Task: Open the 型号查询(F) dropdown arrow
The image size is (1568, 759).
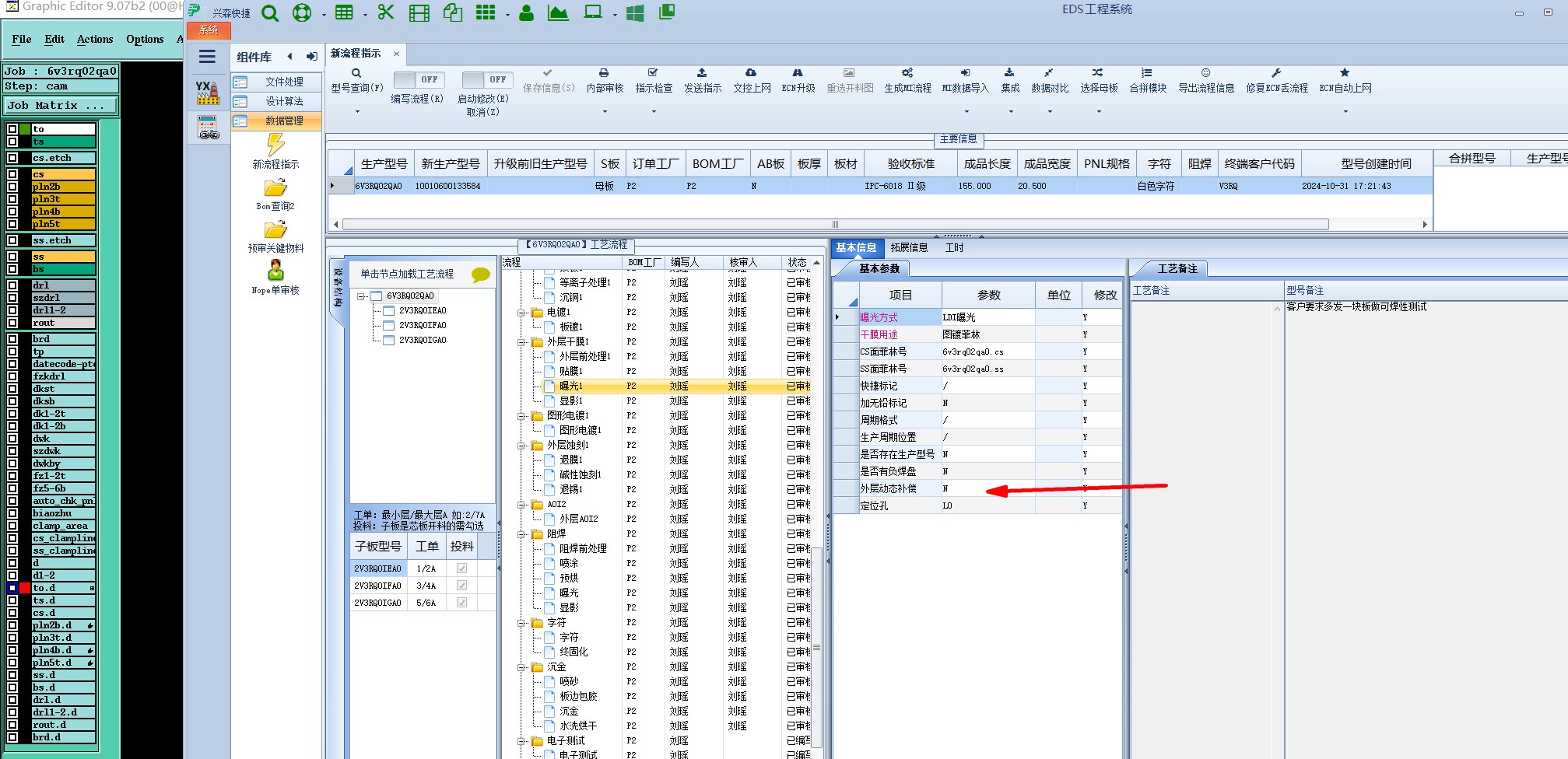Action: pyautogui.click(x=357, y=112)
